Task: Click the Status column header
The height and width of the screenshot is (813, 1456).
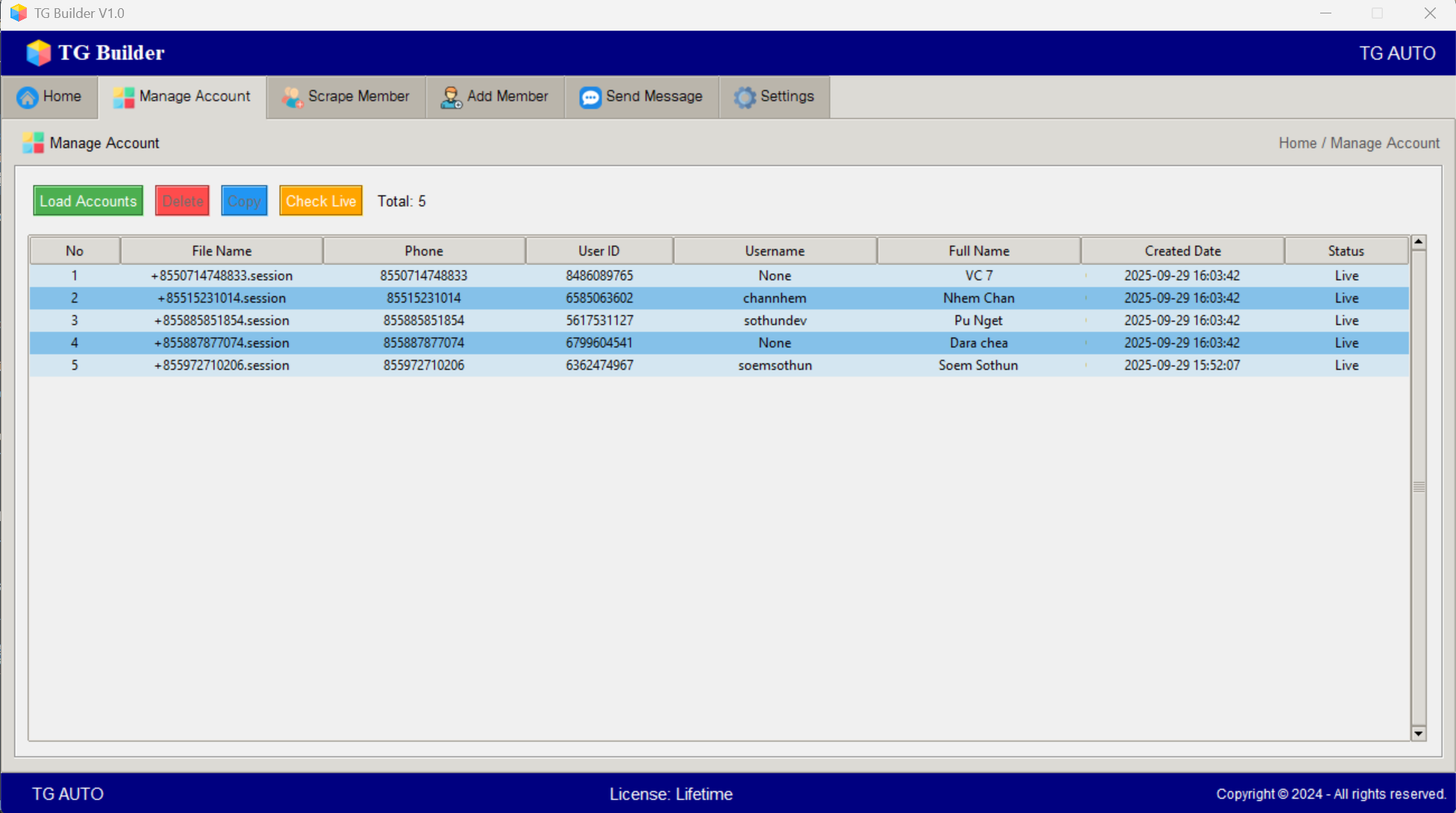Action: pos(1346,251)
